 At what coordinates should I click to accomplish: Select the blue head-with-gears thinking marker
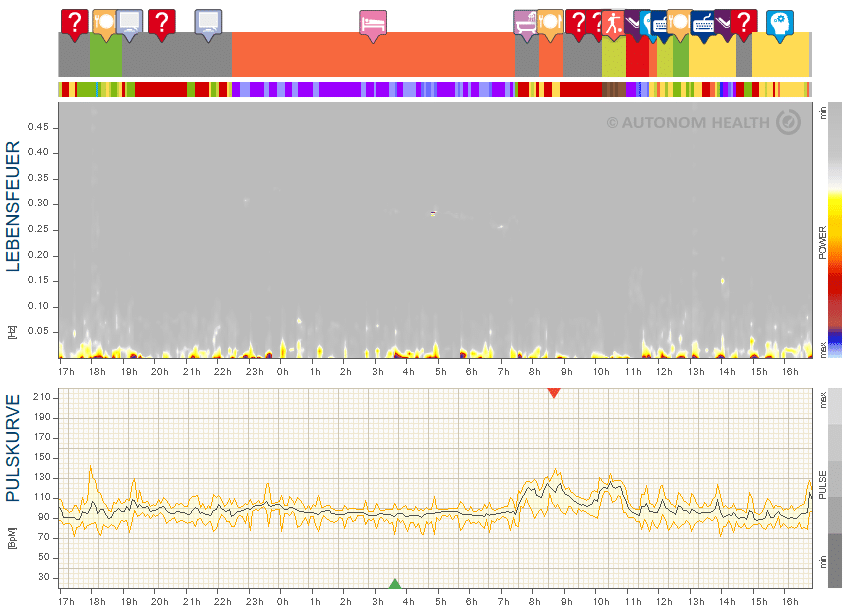(x=780, y=25)
